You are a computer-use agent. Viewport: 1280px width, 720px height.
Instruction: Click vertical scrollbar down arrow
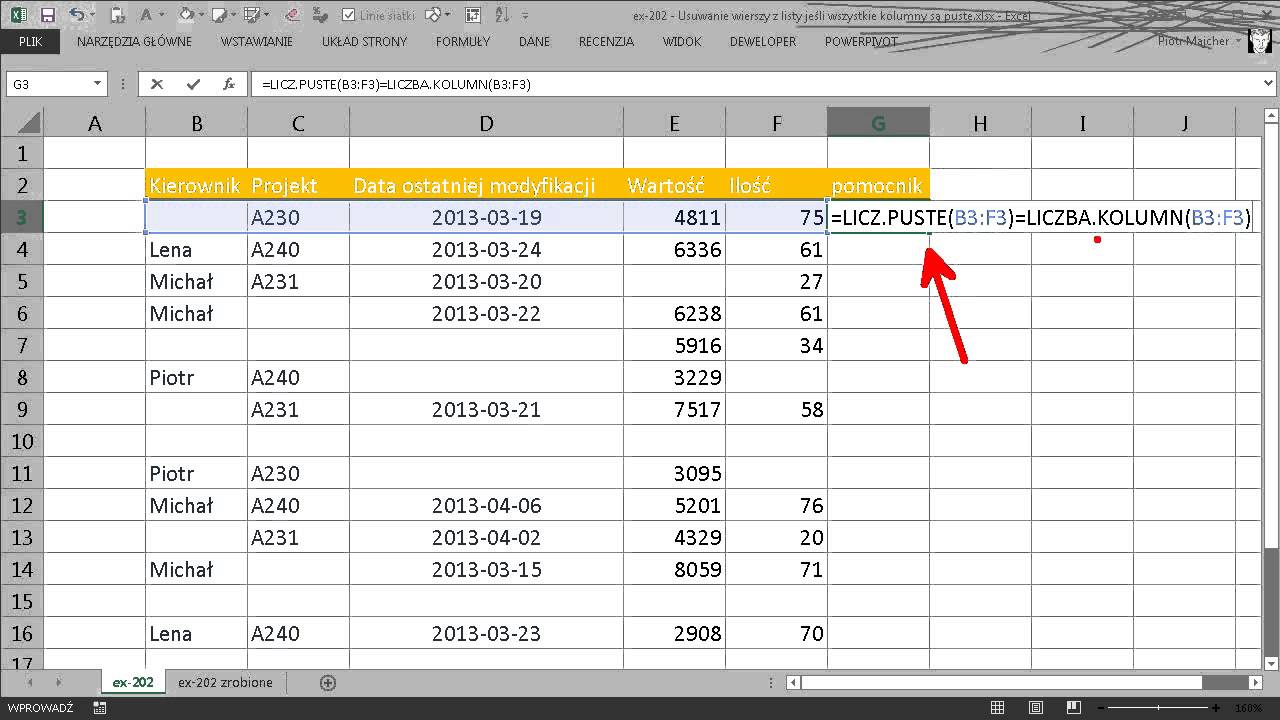(x=1271, y=662)
